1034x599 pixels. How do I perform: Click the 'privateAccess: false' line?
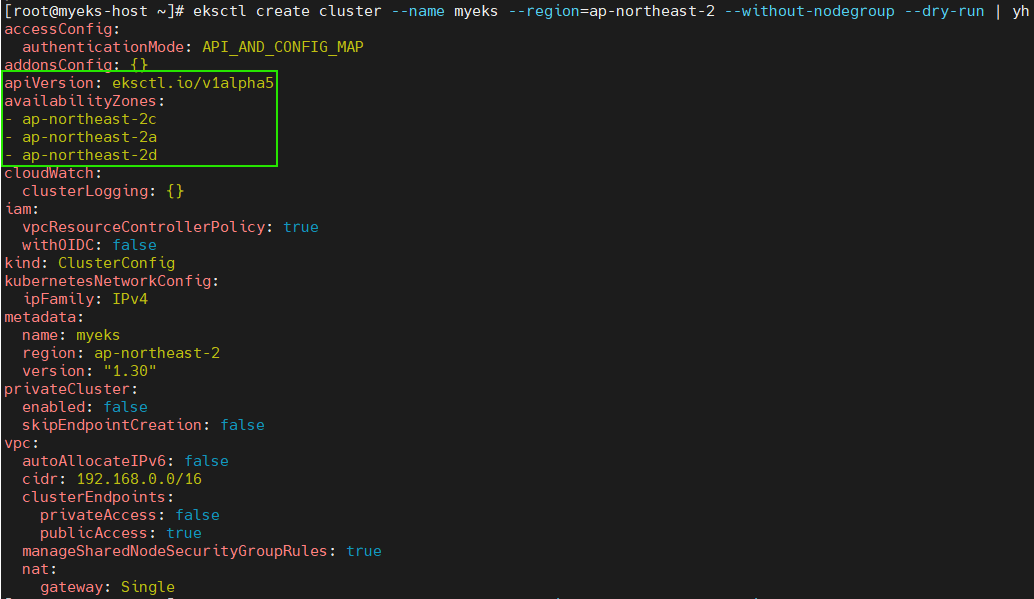point(129,515)
